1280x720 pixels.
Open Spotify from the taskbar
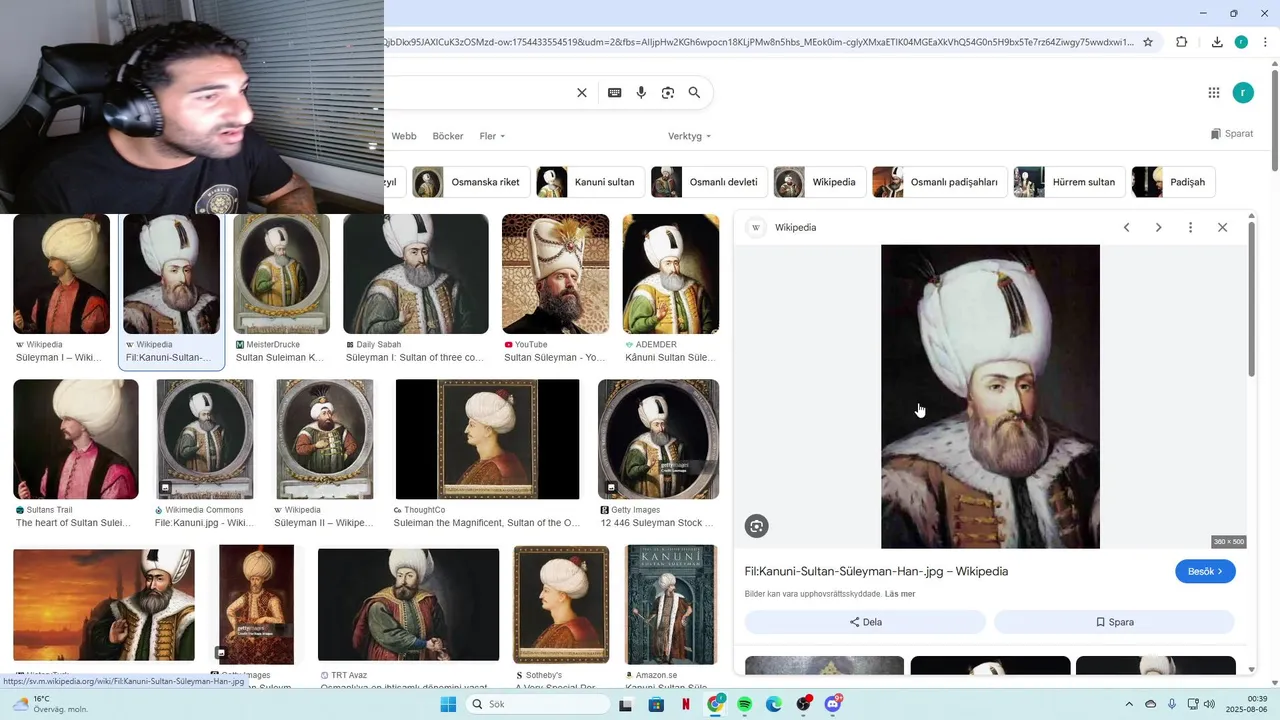pyautogui.click(x=744, y=704)
